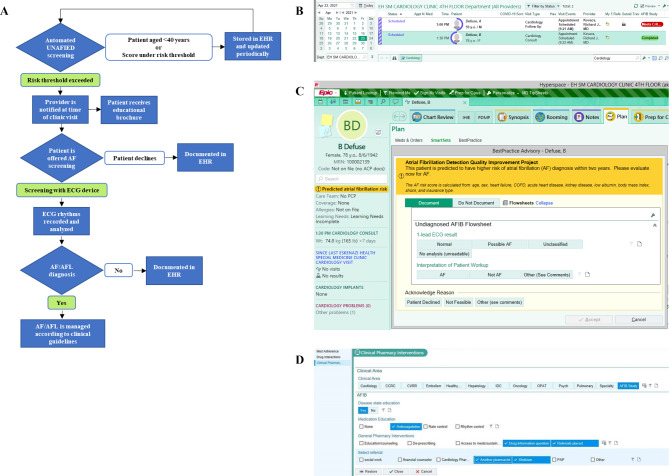Choose Not Feasible acknowledge reason
This screenshot has height=476, width=669.
pos(458,302)
